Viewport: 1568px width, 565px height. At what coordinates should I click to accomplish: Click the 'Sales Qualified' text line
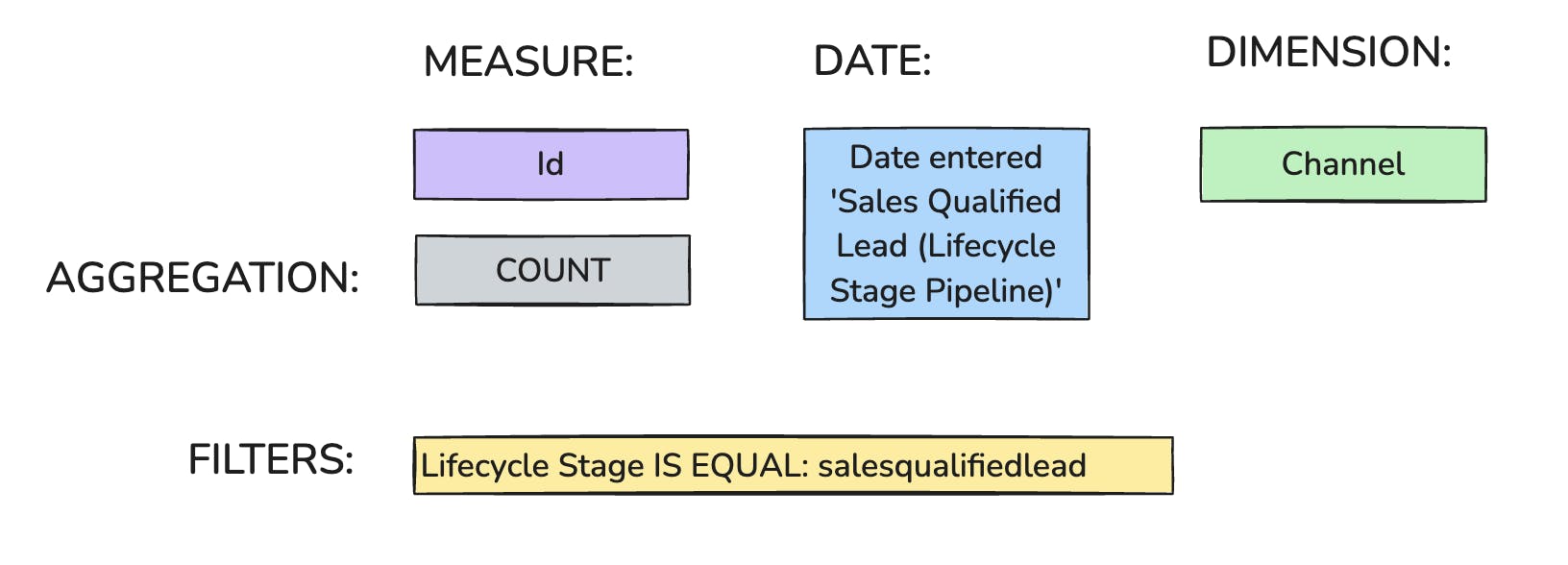[945, 202]
